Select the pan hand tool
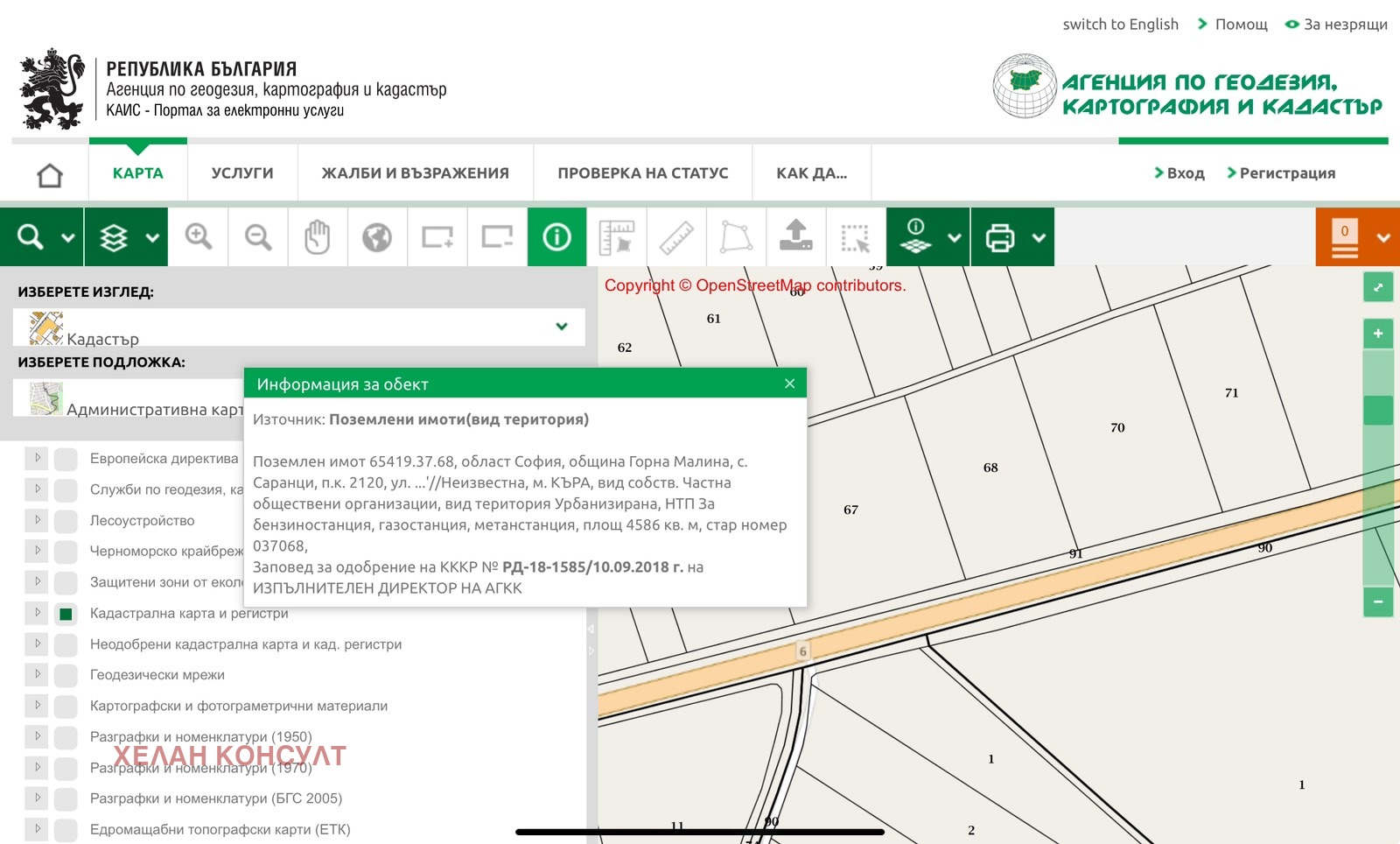This screenshot has width=1400, height=844. click(318, 236)
